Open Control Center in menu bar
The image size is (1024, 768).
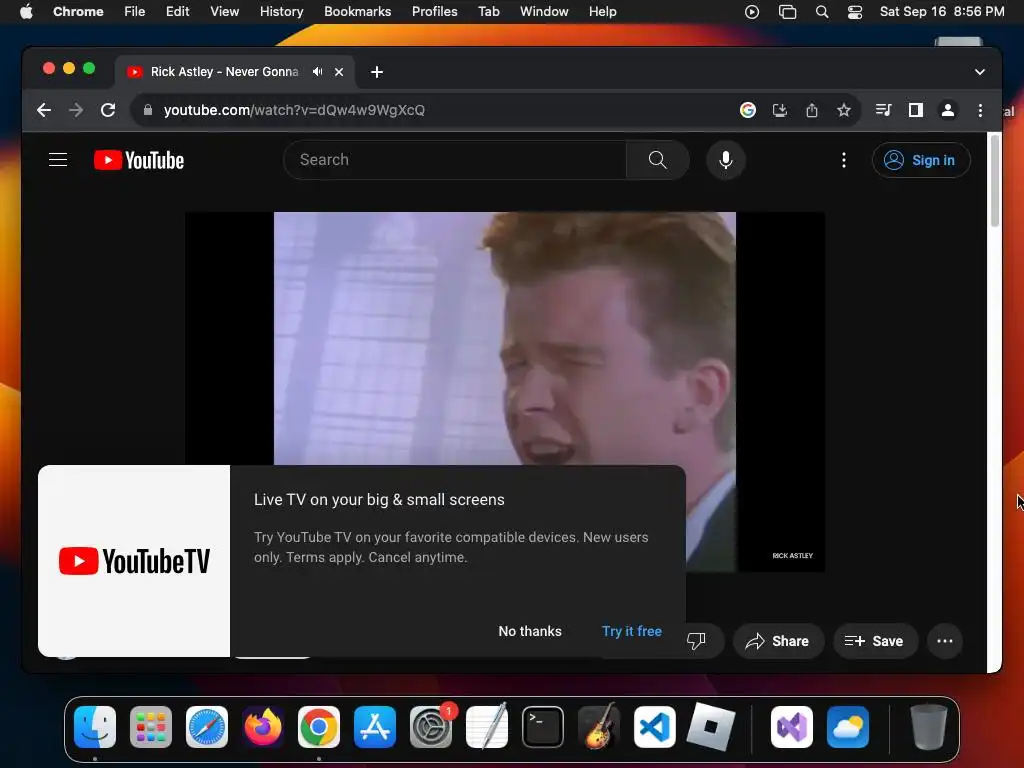(x=855, y=12)
